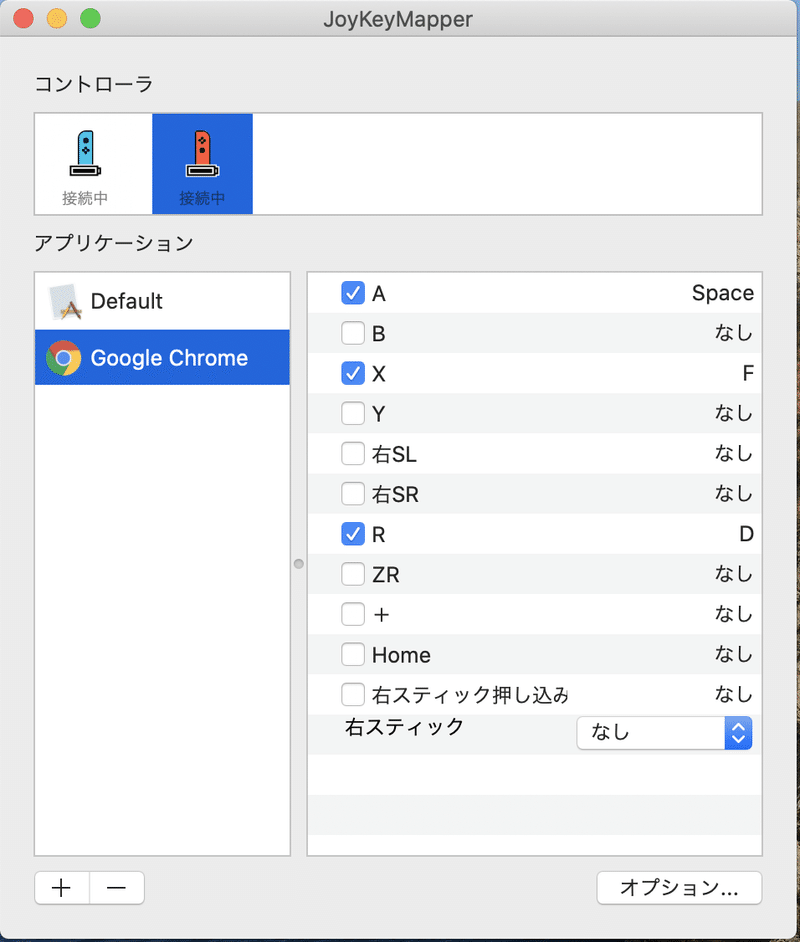
Task: Click the なし value in B row
Action: [734, 333]
